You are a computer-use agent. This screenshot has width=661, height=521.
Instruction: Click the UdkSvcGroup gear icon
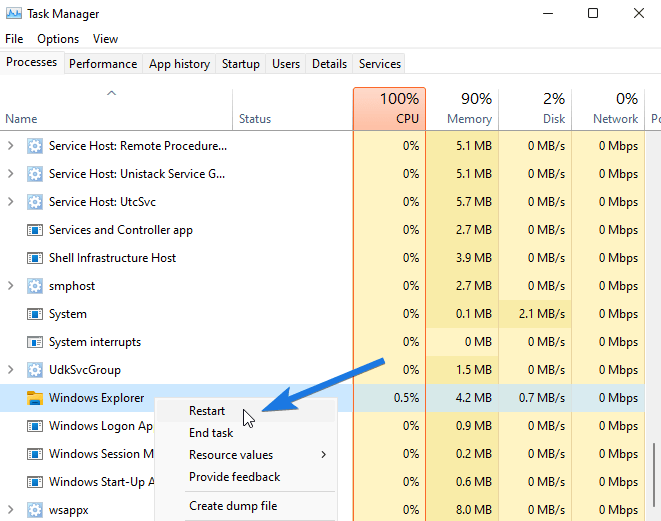click(x=35, y=370)
